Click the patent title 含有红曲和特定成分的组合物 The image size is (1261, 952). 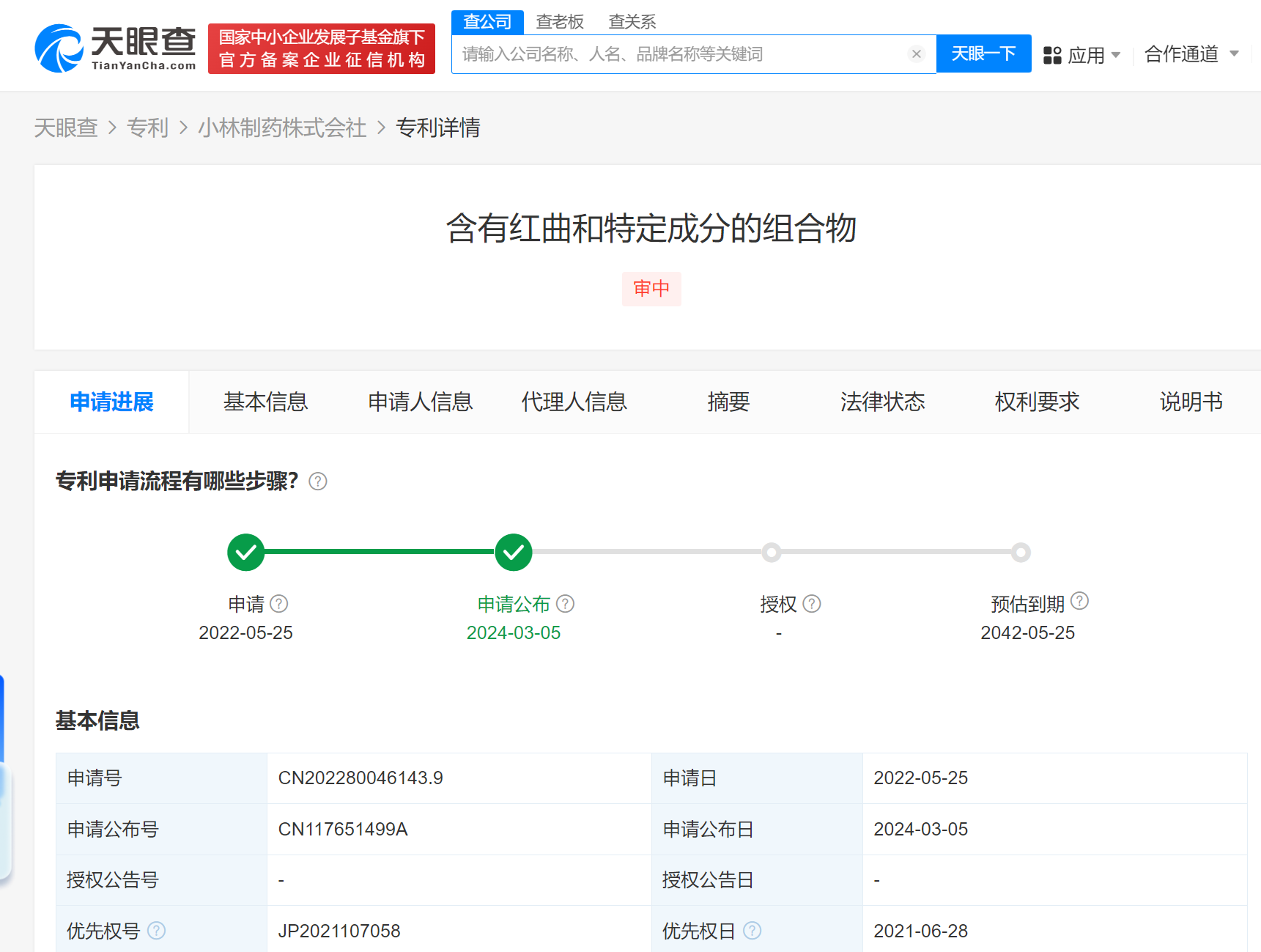(651, 228)
